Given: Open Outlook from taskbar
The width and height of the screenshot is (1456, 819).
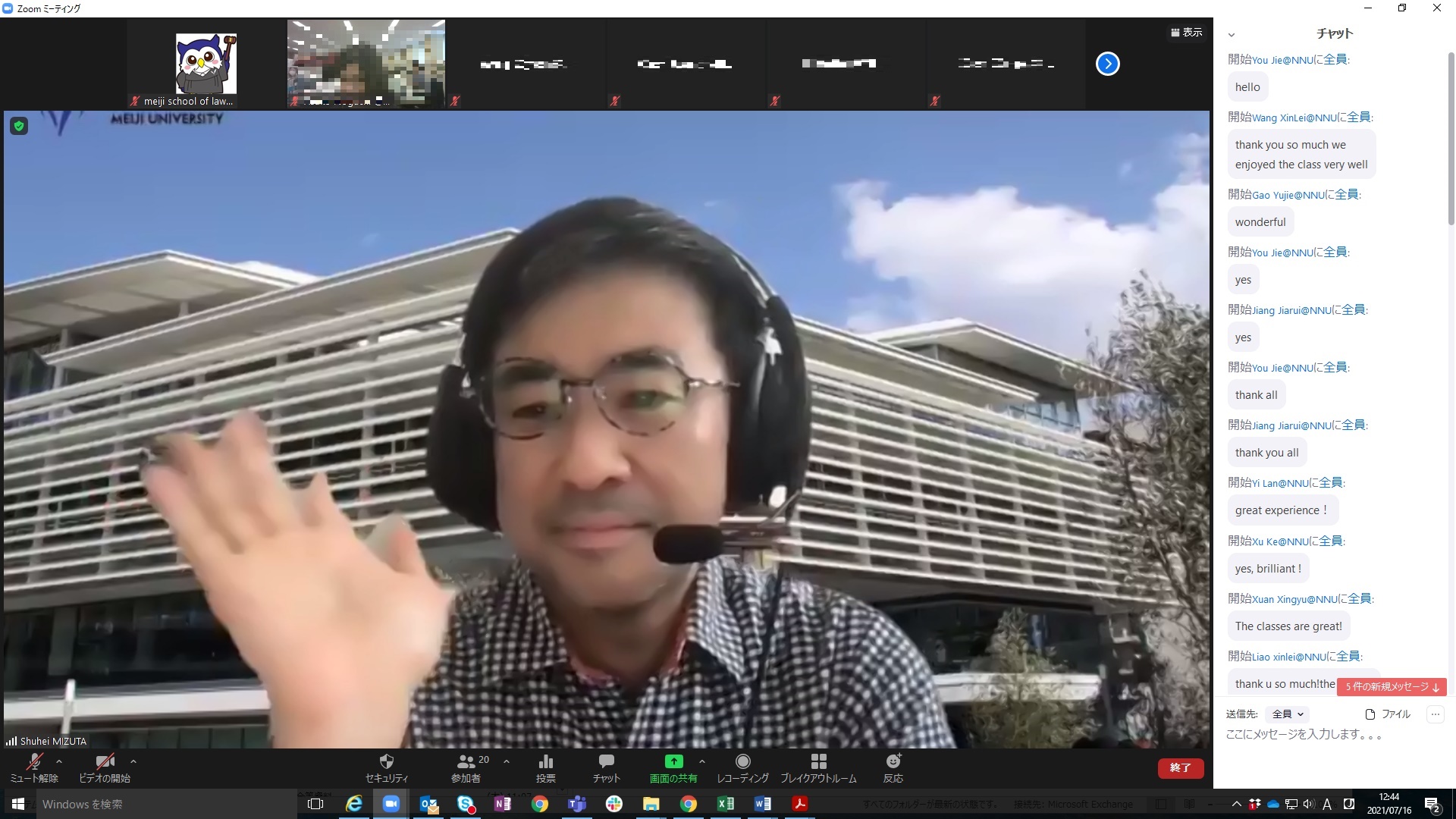Looking at the screenshot, I should pyautogui.click(x=428, y=804).
